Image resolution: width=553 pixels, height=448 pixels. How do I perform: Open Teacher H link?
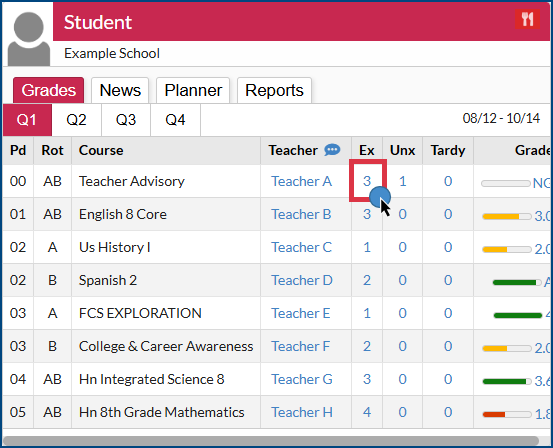[302, 412]
